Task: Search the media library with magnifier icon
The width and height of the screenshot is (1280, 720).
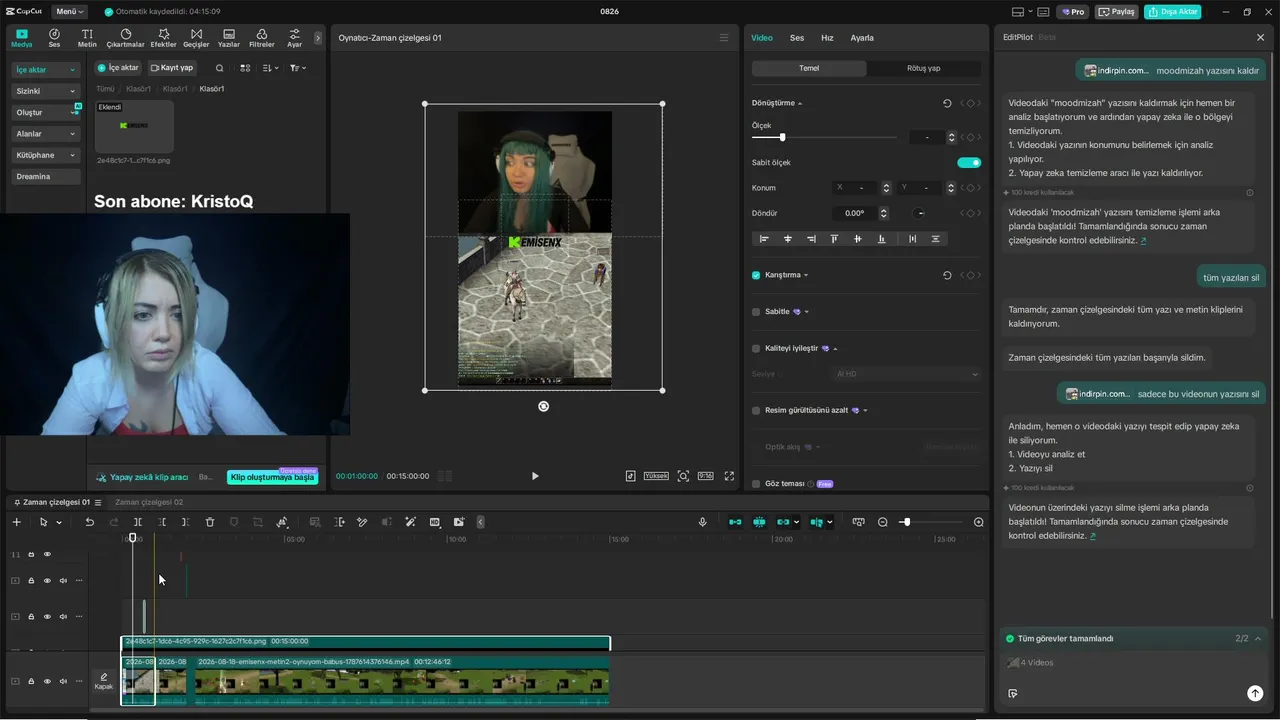Action: [x=220, y=68]
